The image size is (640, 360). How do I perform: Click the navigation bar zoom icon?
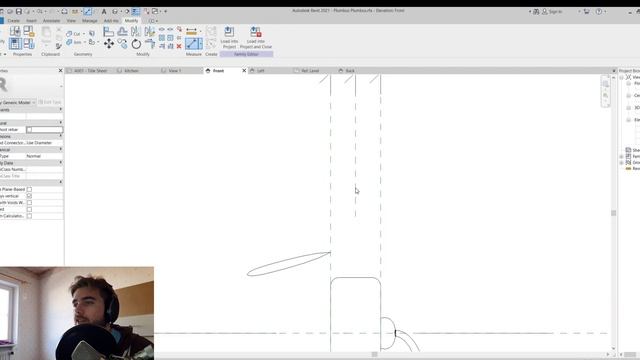pyautogui.click(x=606, y=95)
